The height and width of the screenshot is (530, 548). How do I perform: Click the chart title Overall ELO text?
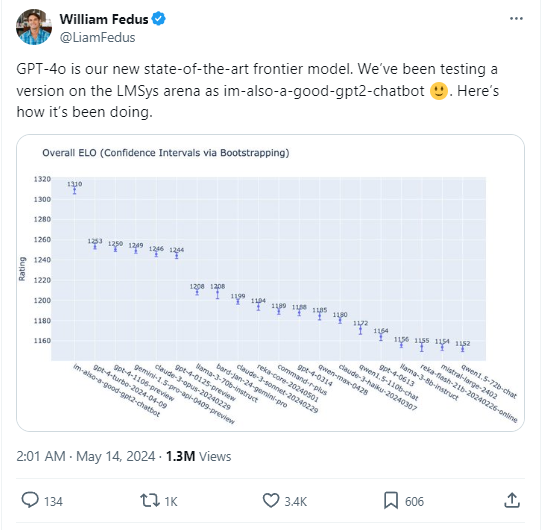click(166, 153)
